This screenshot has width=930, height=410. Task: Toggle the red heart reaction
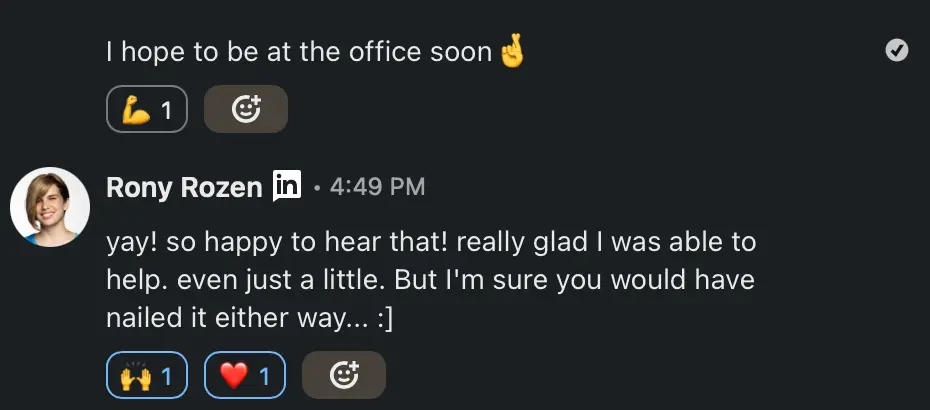(x=245, y=376)
